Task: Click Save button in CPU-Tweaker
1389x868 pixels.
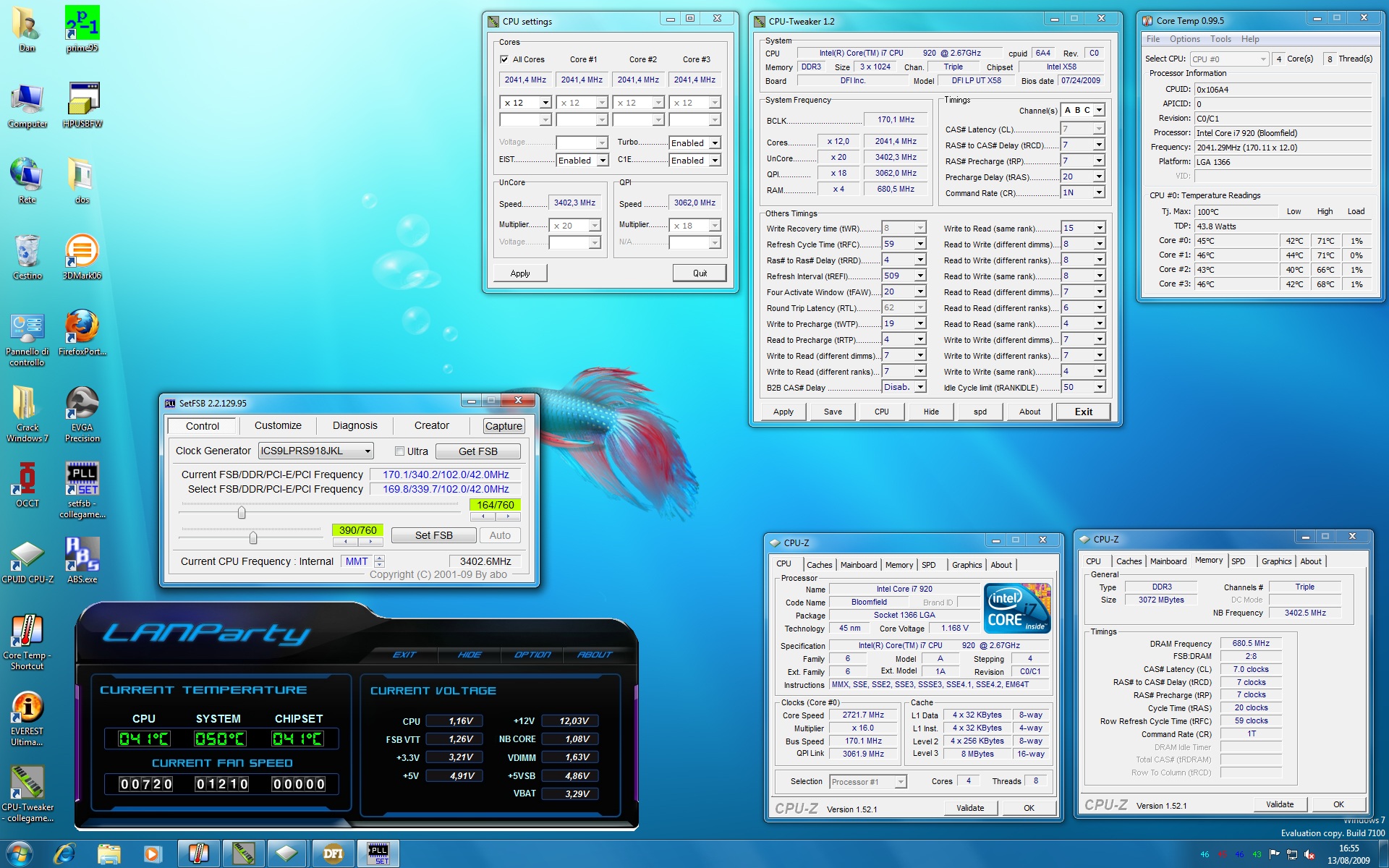Action: (x=833, y=412)
